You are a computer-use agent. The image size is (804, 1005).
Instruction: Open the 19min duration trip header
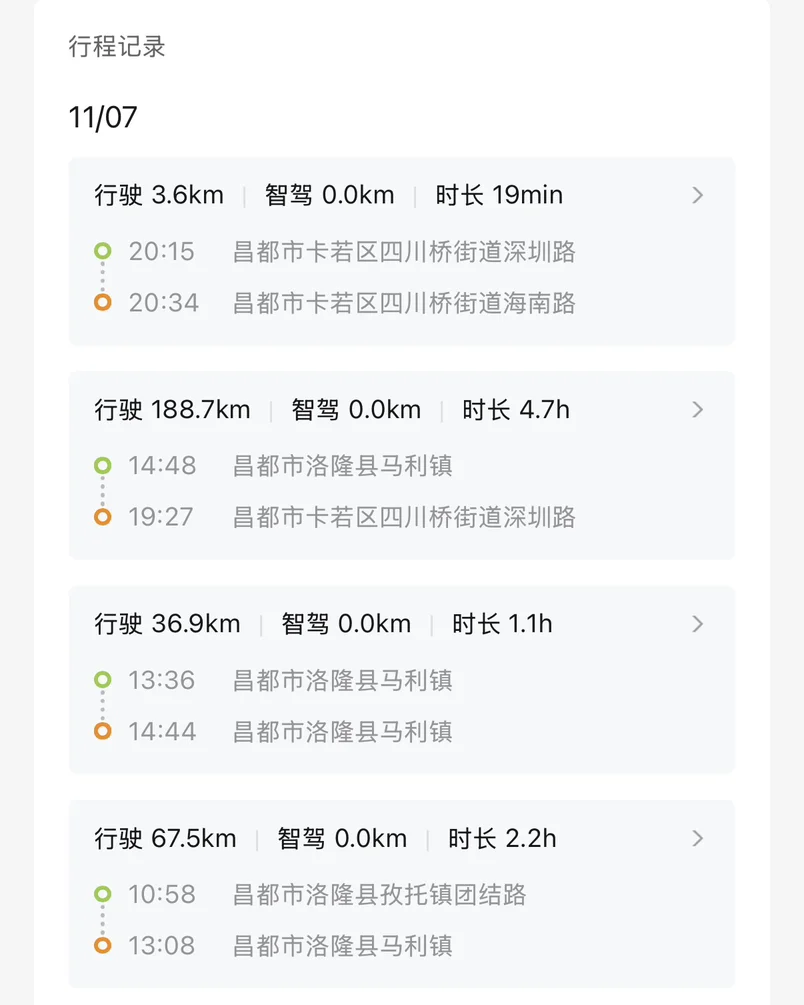499,195
